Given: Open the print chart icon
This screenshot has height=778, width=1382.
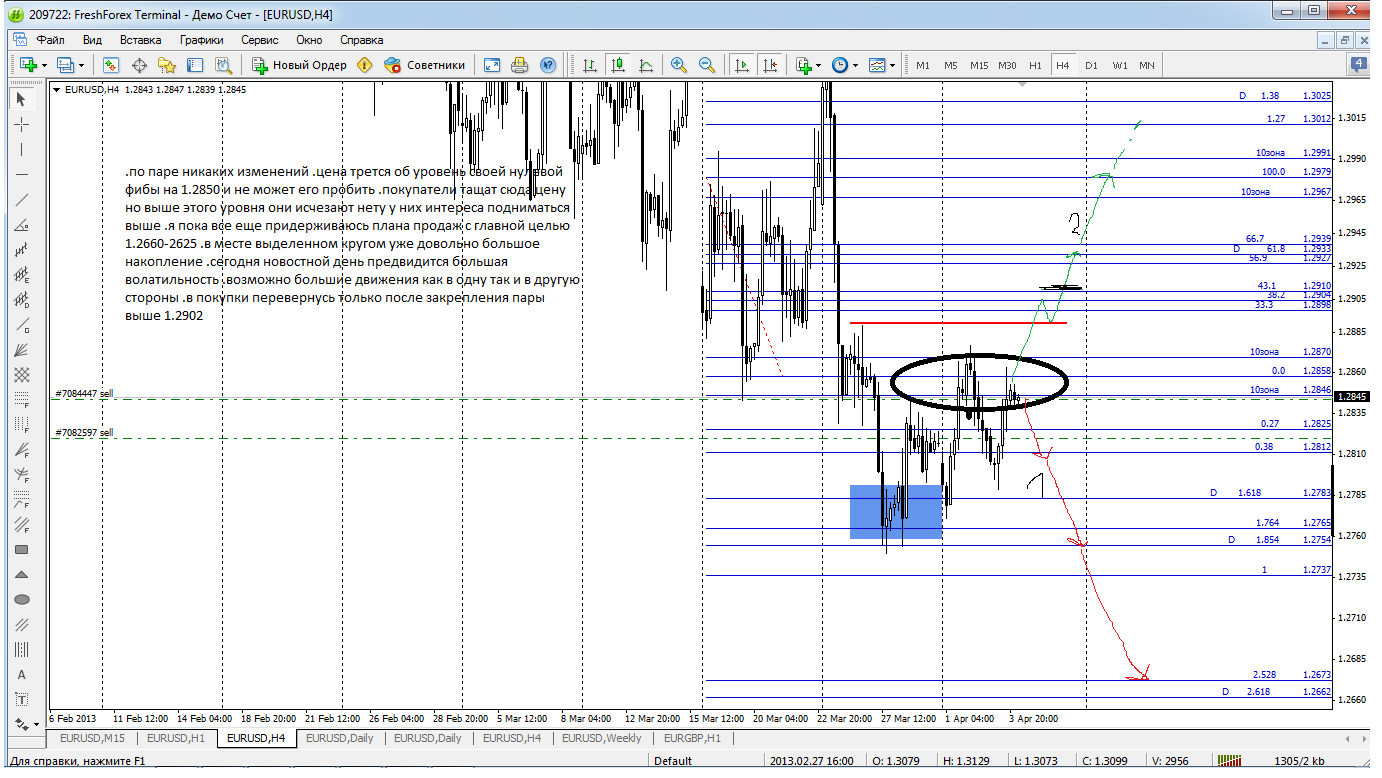Looking at the screenshot, I should pyautogui.click(x=519, y=65).
